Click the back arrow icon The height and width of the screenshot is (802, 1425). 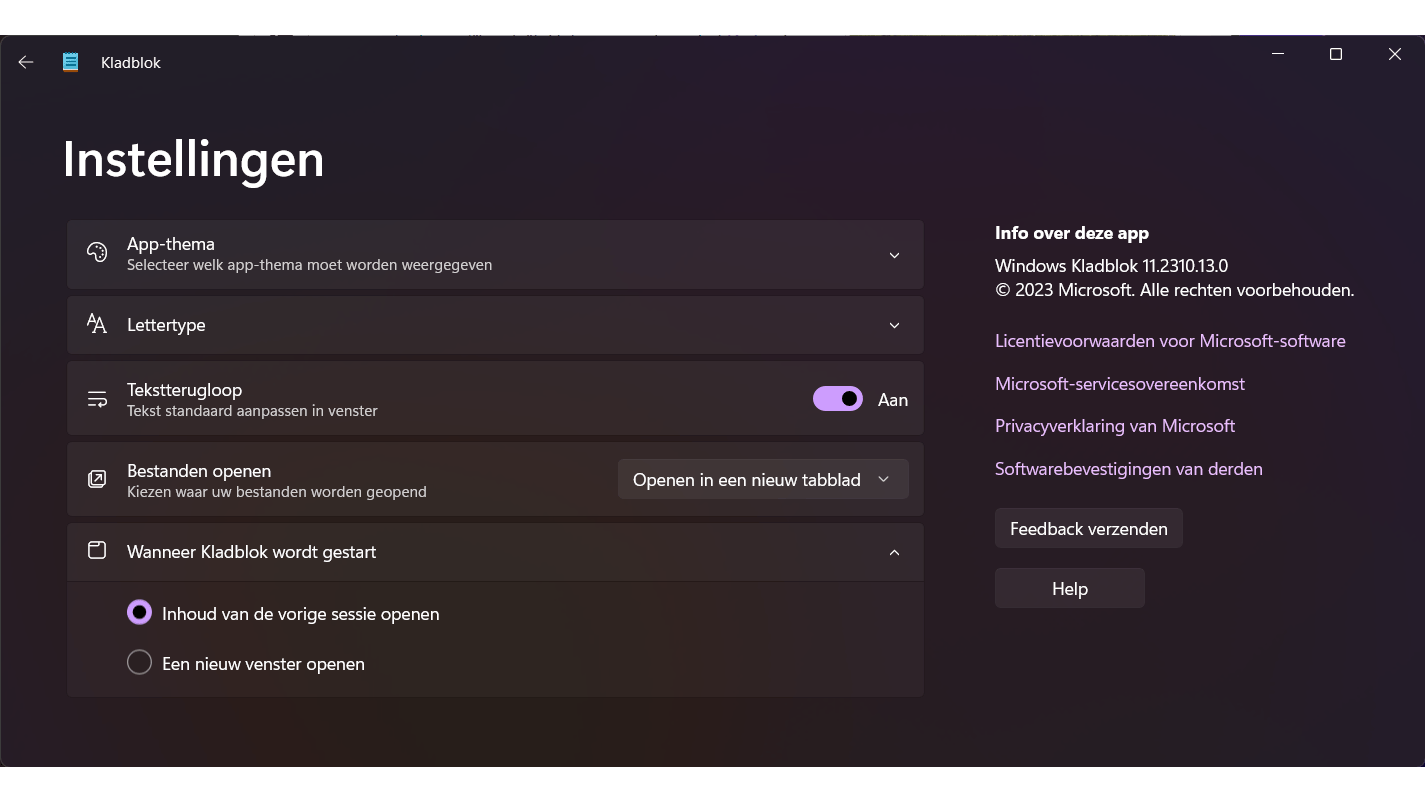coord(26,62)
